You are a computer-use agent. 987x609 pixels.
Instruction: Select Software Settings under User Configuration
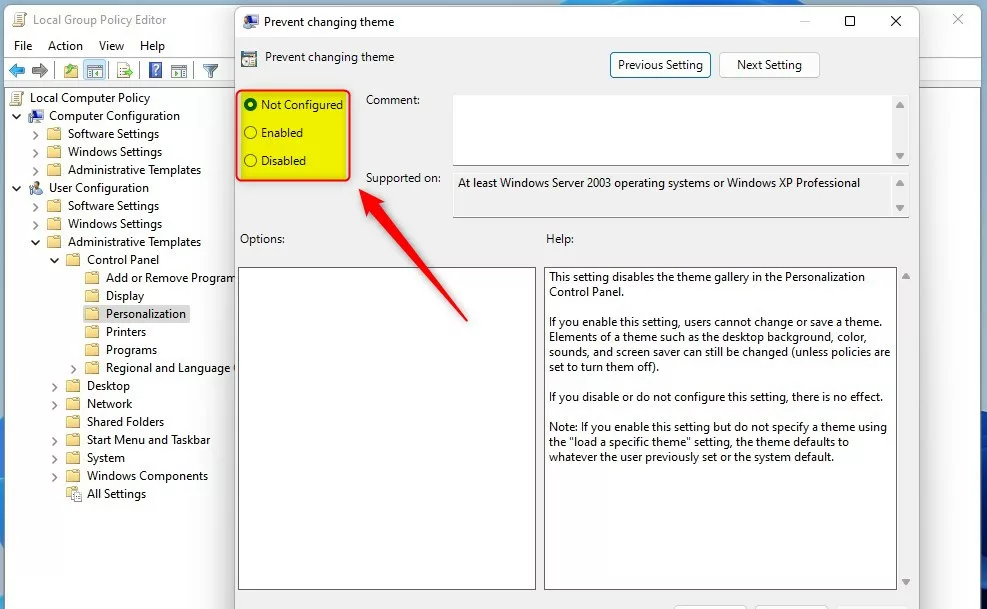click(113, 206)
